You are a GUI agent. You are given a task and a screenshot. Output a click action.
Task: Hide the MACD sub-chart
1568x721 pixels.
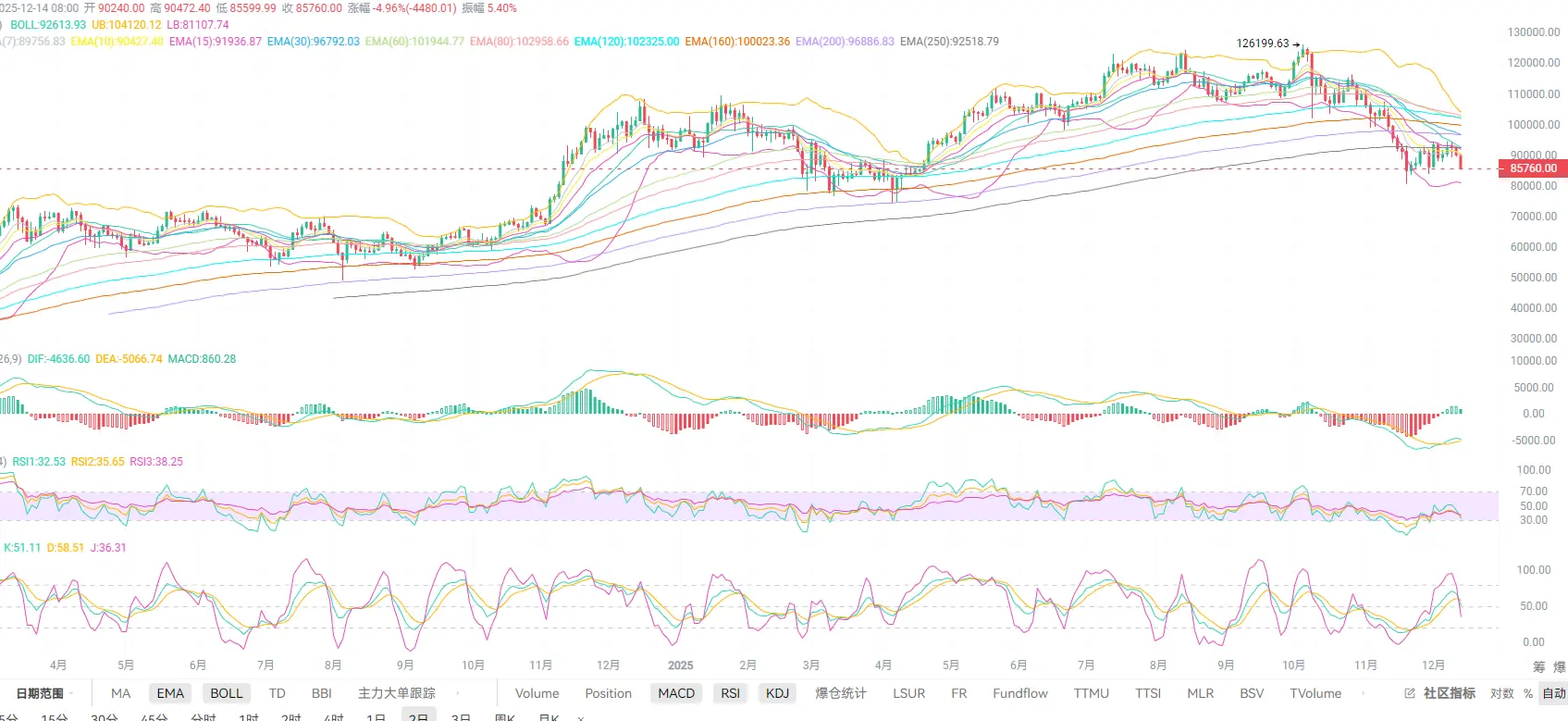[676, 693]
